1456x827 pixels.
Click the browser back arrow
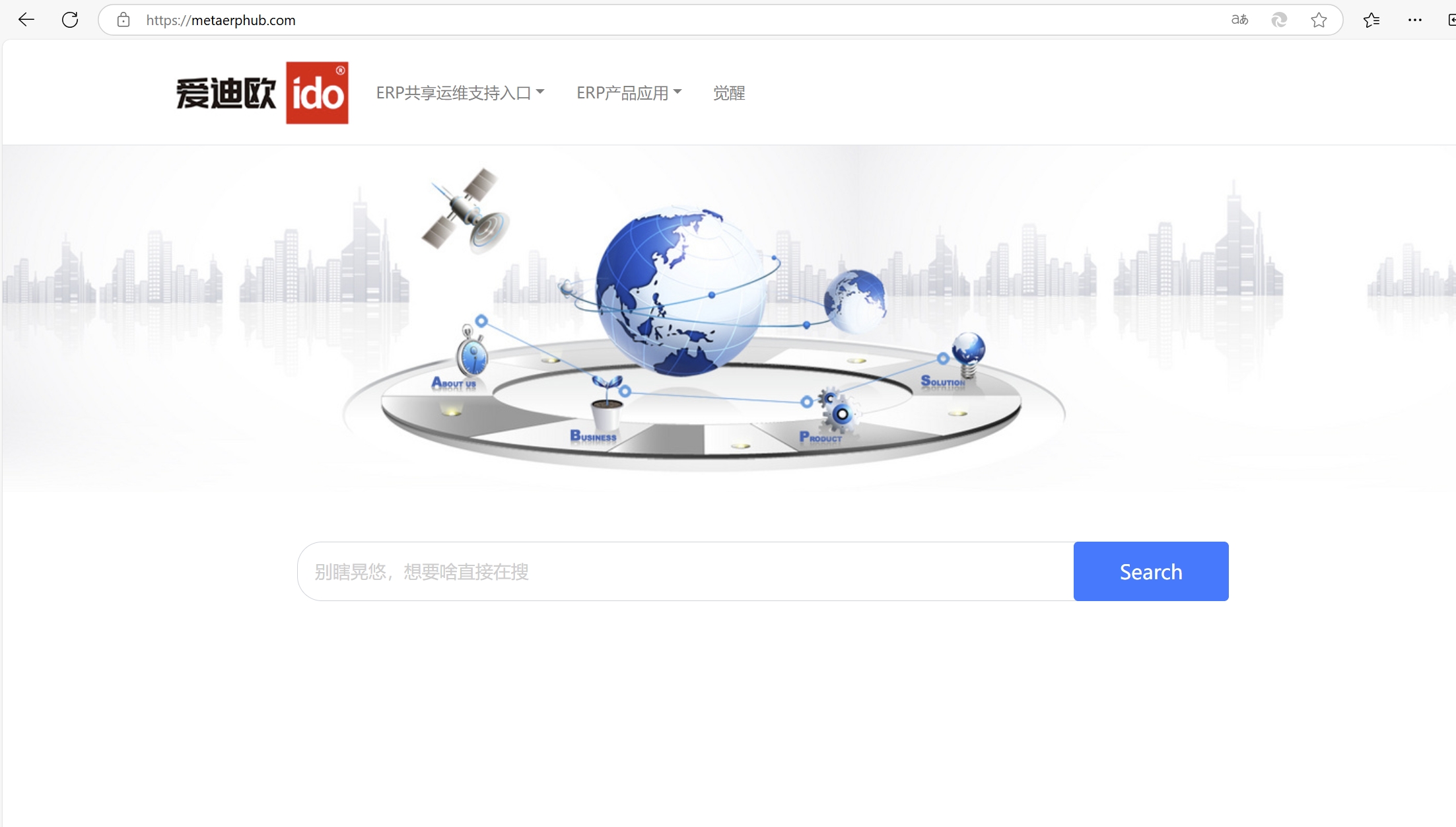[26, 20]
